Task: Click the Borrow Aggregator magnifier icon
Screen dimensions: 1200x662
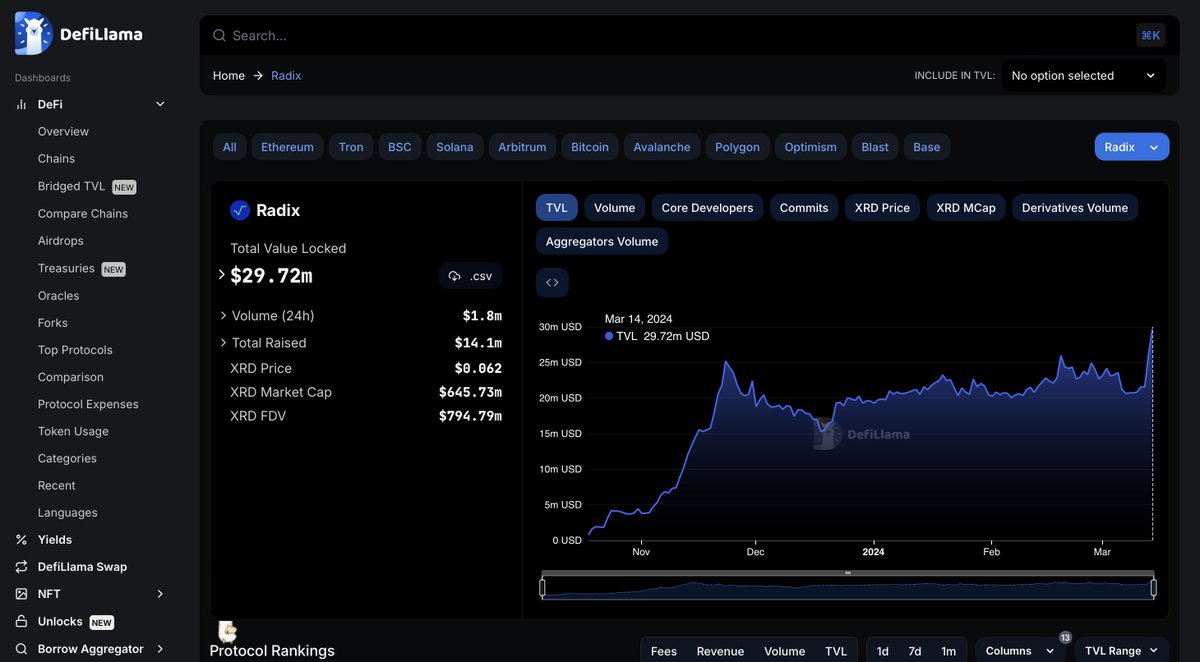Action: tap(21, 649)
